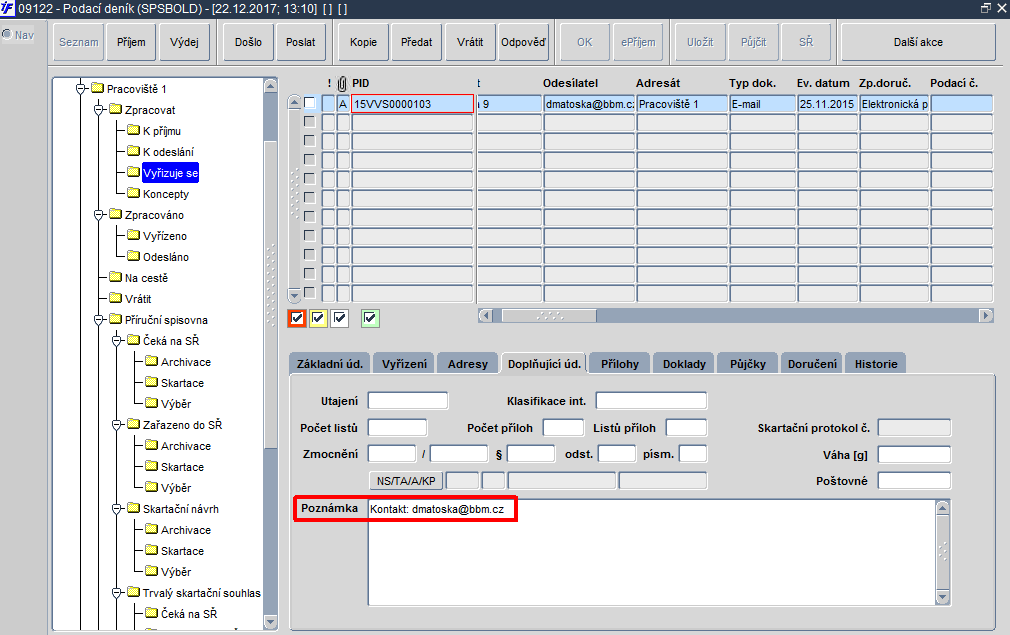
Task: Collapse the Skartační návrh tree node
Action: [x=117, y=509]
